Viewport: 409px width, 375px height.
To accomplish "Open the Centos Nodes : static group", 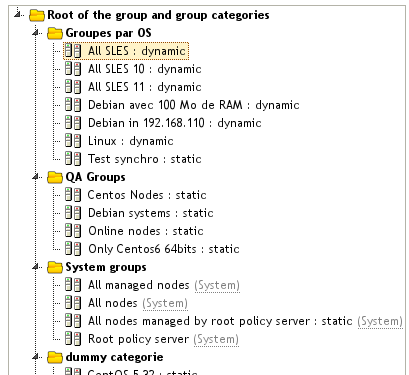I will coord(147,195).
